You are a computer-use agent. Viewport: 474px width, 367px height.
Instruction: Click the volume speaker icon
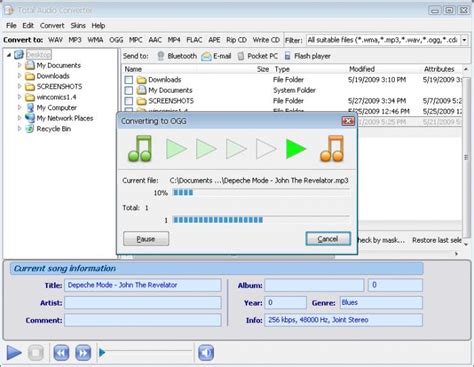(x=206, y=353)
